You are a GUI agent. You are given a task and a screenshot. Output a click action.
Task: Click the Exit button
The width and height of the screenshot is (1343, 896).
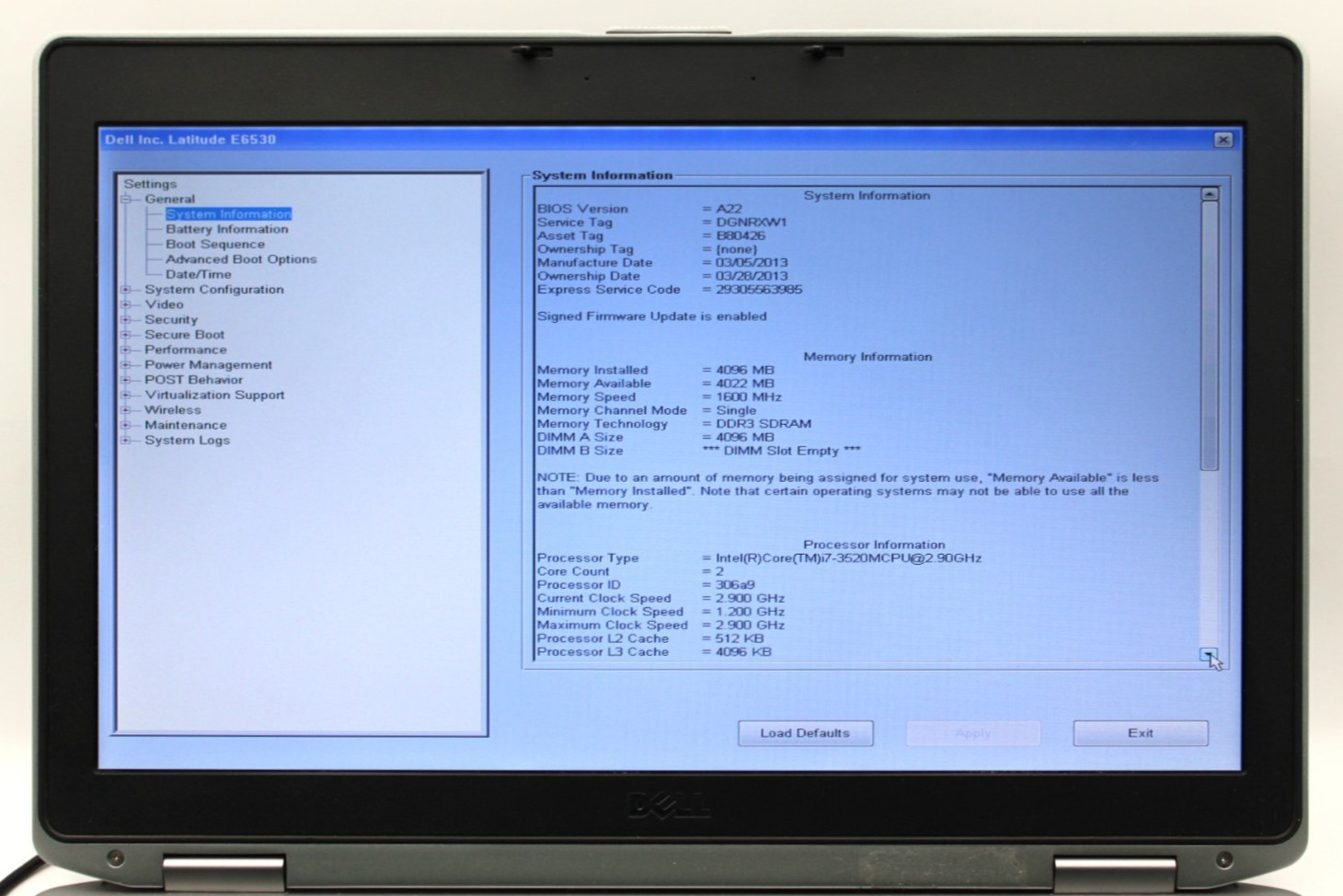(x=1140, y=733)
